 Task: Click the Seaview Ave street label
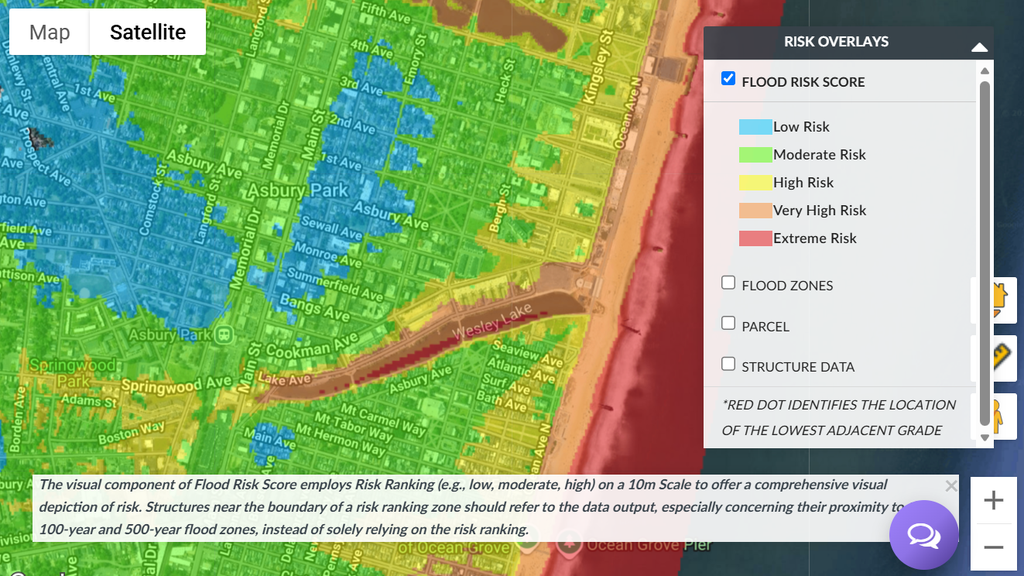527,353
